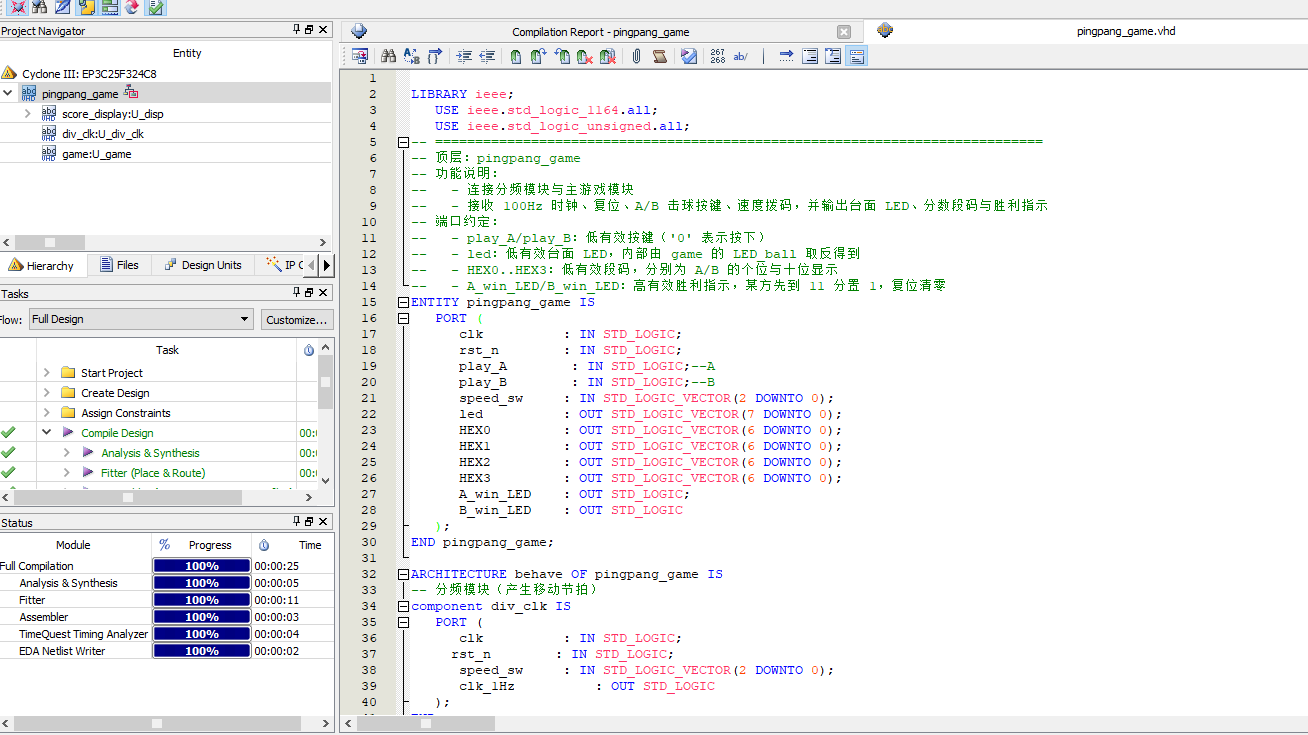This screenshot has width=1308, height=735.
Task: Float the Tasks panel window
Action: pyautogui.click(x=309, y=293)
